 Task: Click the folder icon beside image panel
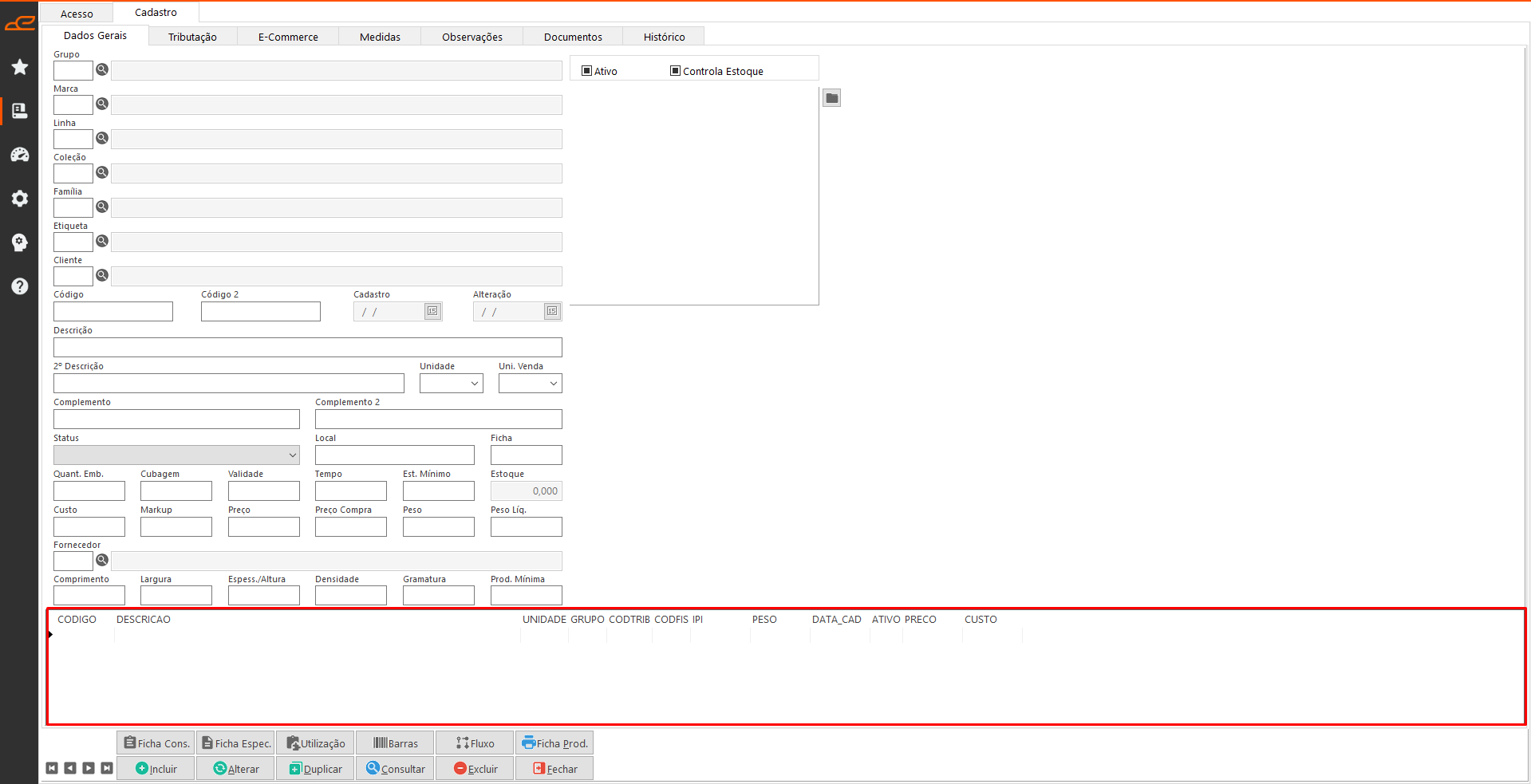tap(831, 98)
